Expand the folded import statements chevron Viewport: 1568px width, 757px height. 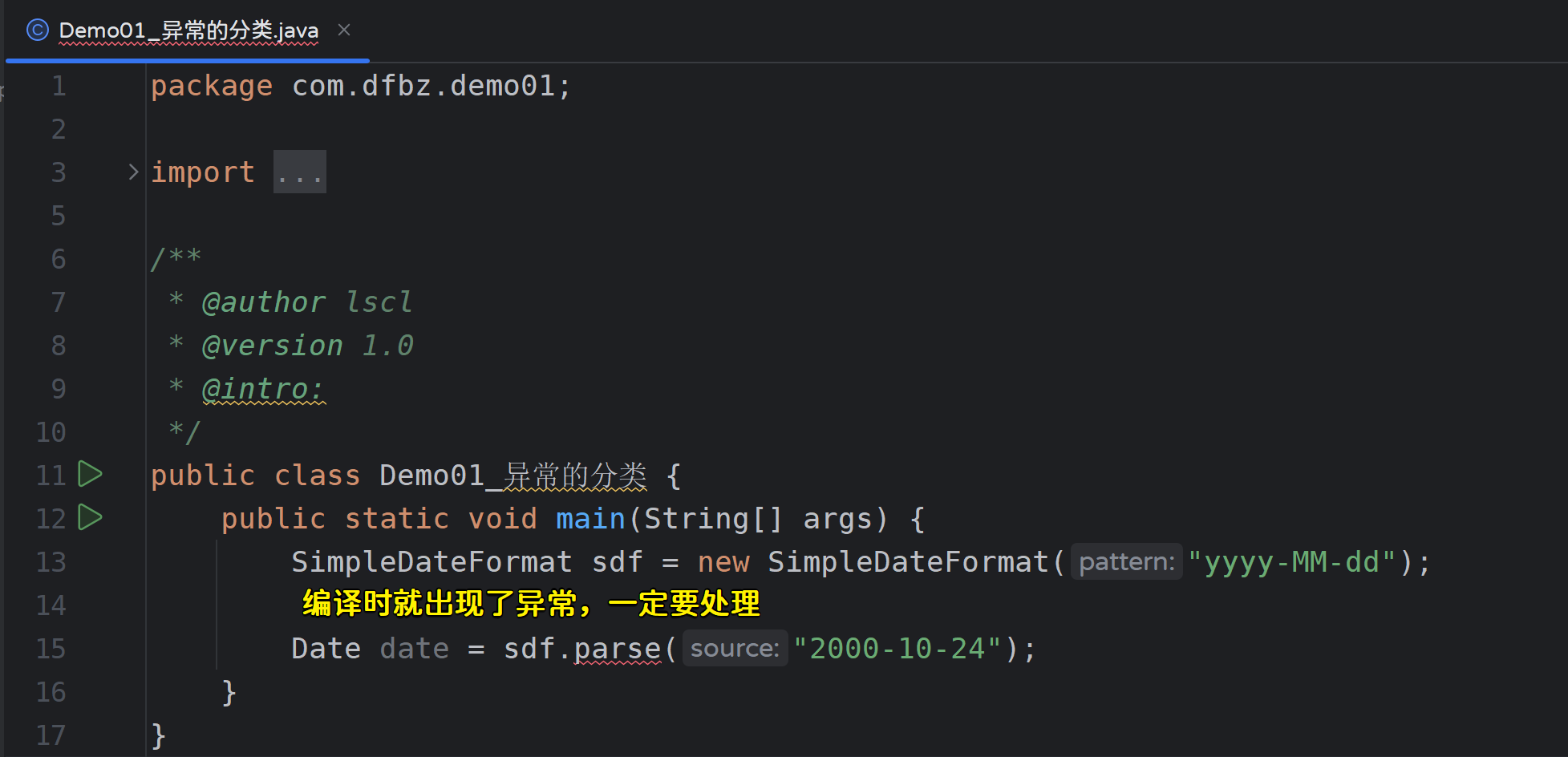(x=133, y=172)
